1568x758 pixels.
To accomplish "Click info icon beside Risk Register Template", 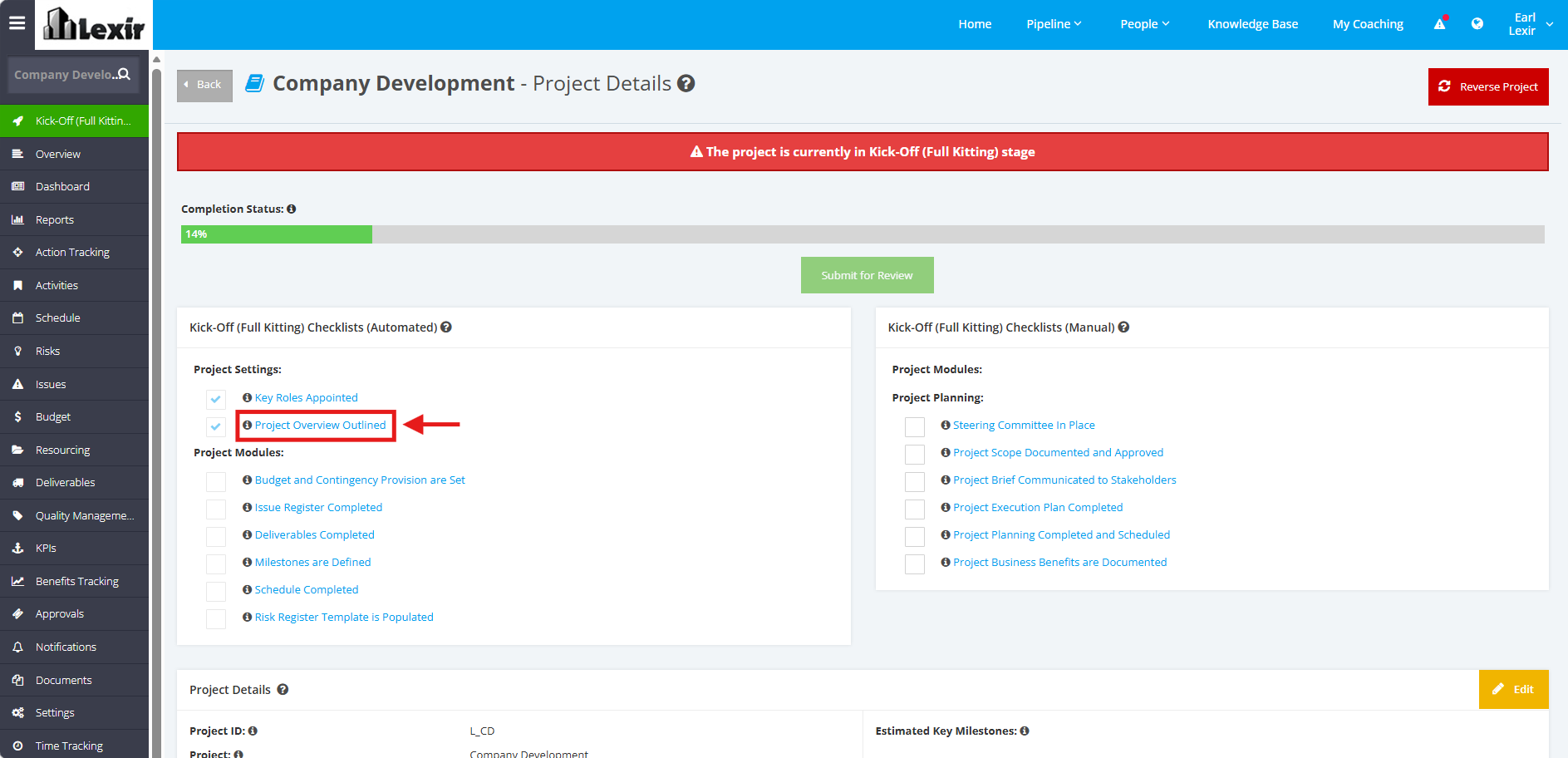I will 247,617.
